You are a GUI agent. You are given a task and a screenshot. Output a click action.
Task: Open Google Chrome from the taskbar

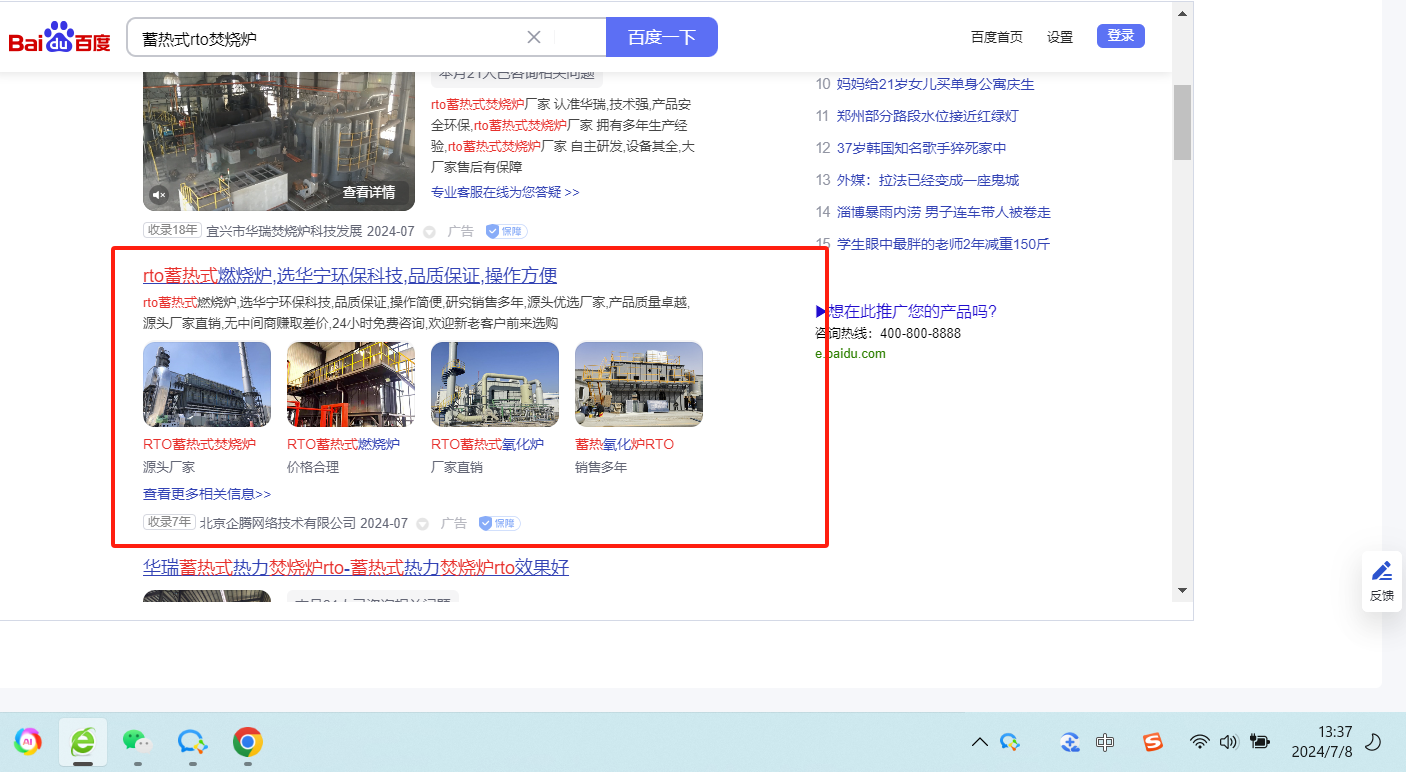(248, 742)
